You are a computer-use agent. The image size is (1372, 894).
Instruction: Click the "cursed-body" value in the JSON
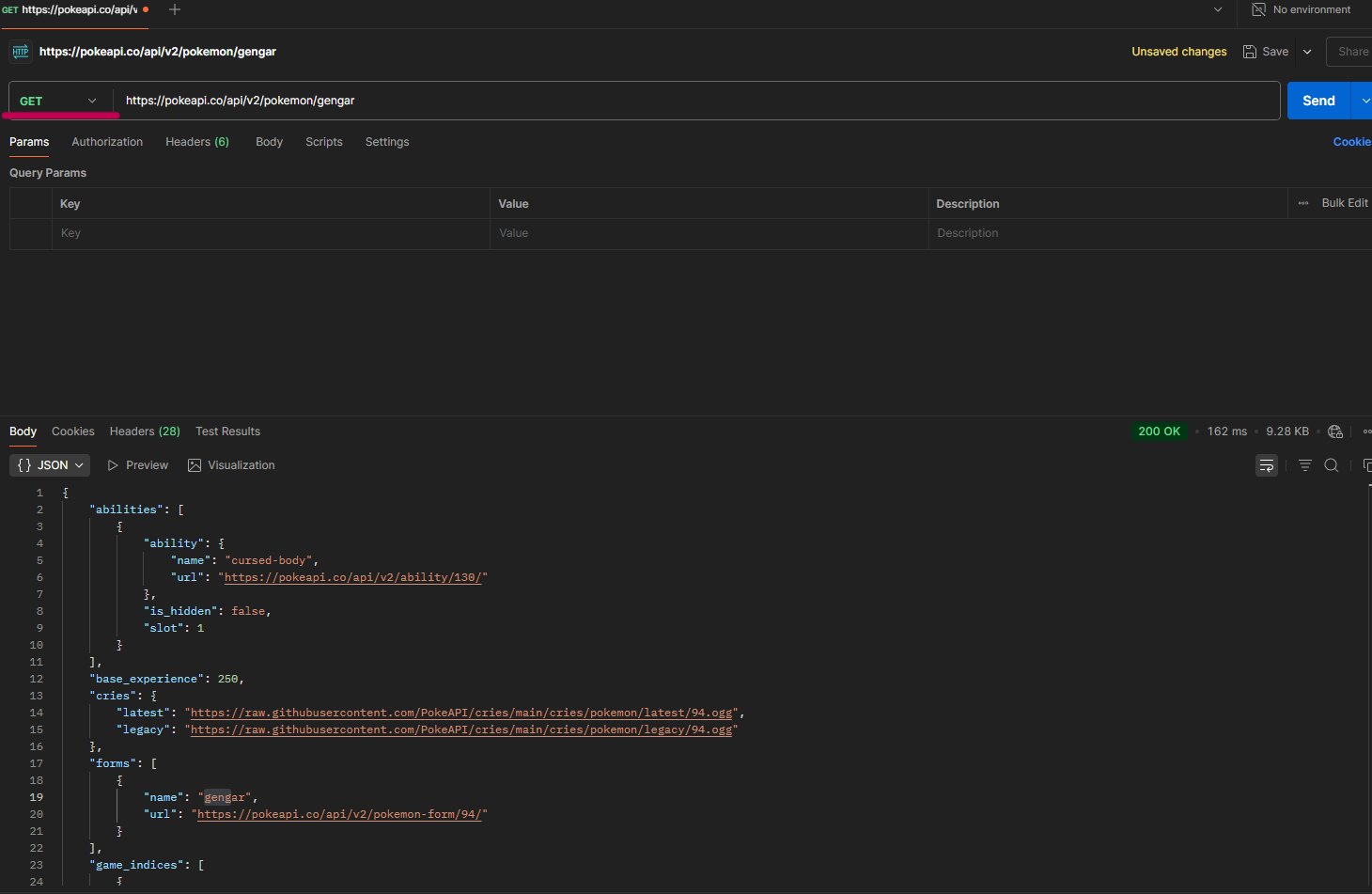[x=269, y=560]
